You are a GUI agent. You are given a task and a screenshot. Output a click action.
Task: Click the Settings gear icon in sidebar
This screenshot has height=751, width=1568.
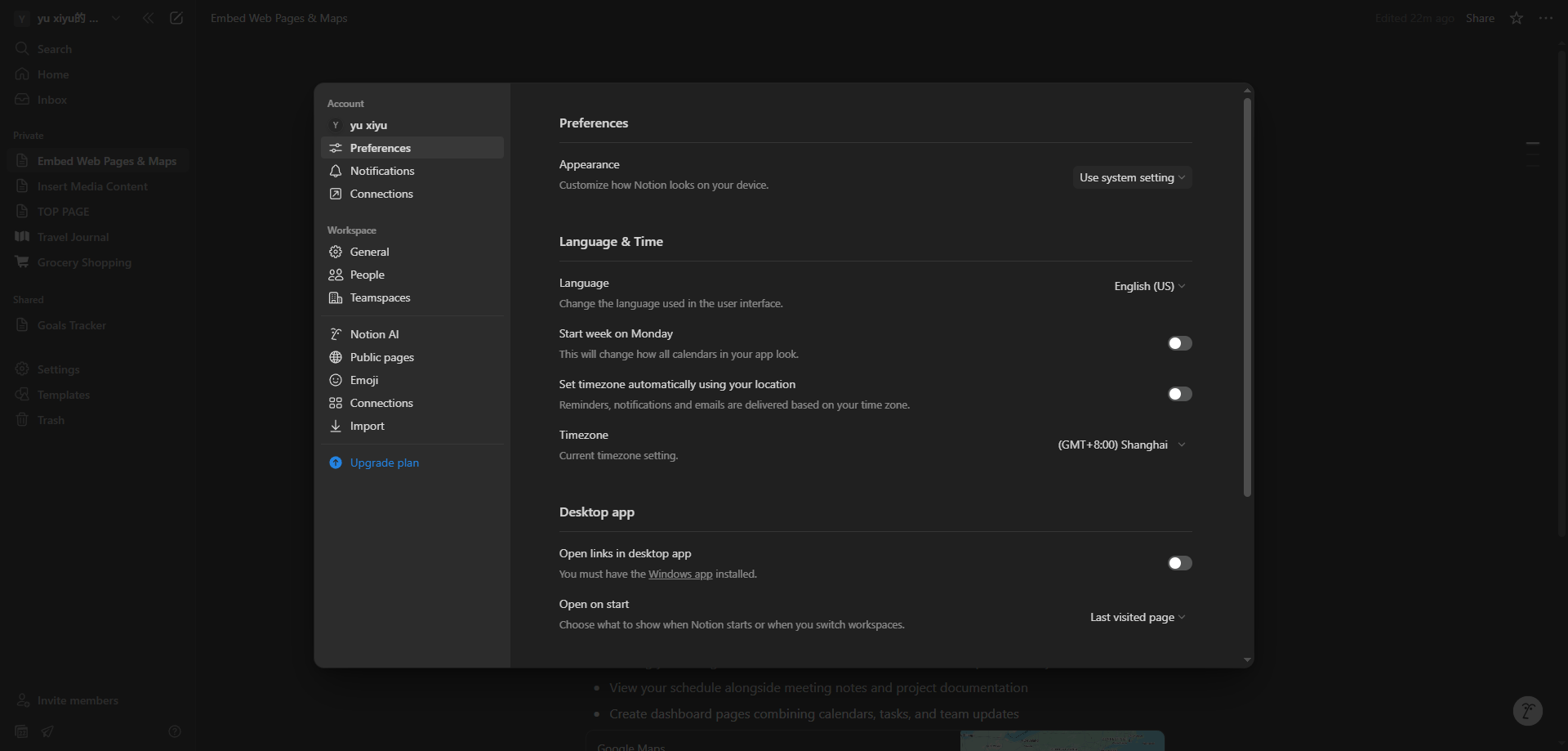pyautogui.click(x=22, y=369)
